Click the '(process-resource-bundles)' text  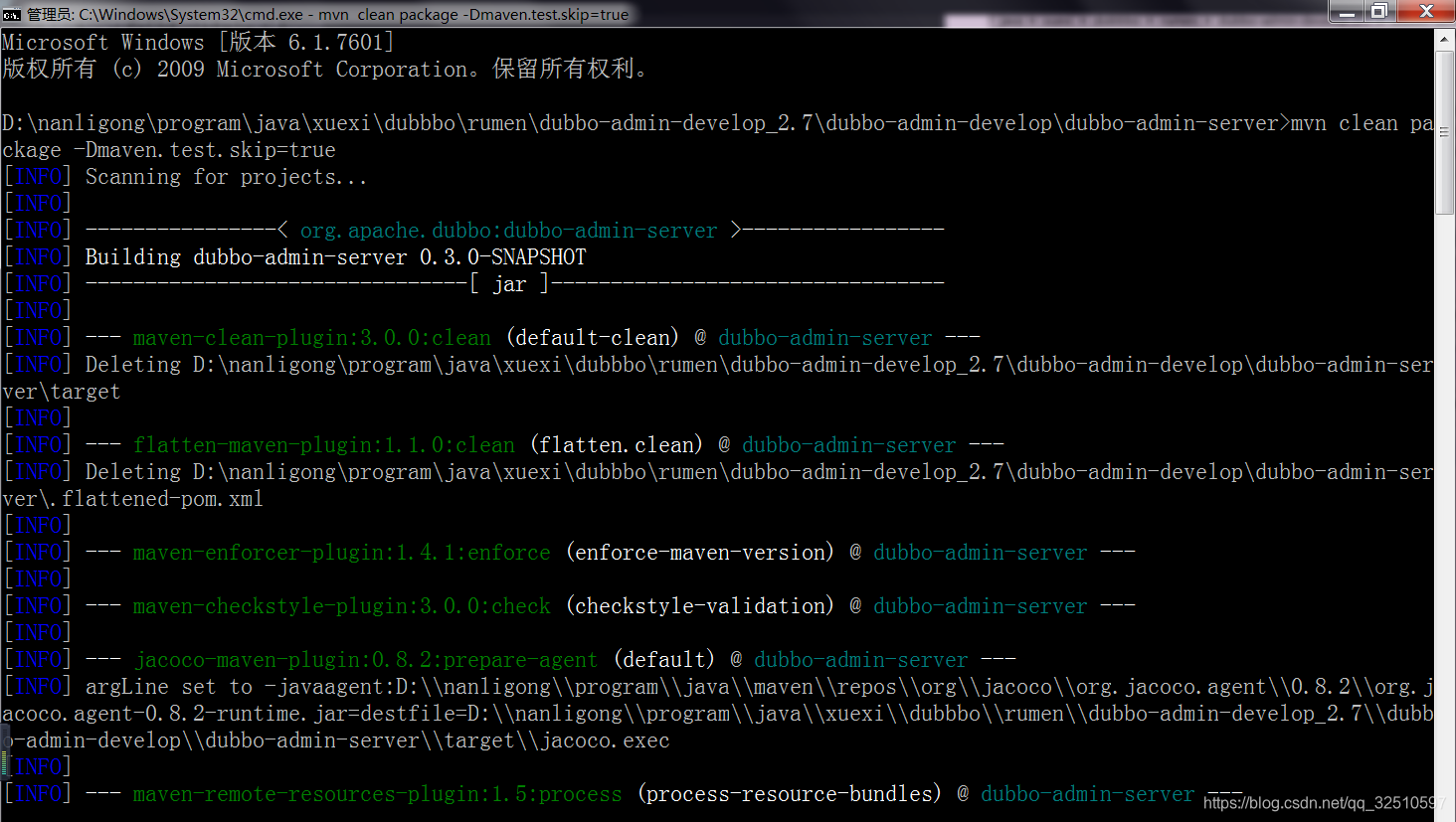coord(790,794)
